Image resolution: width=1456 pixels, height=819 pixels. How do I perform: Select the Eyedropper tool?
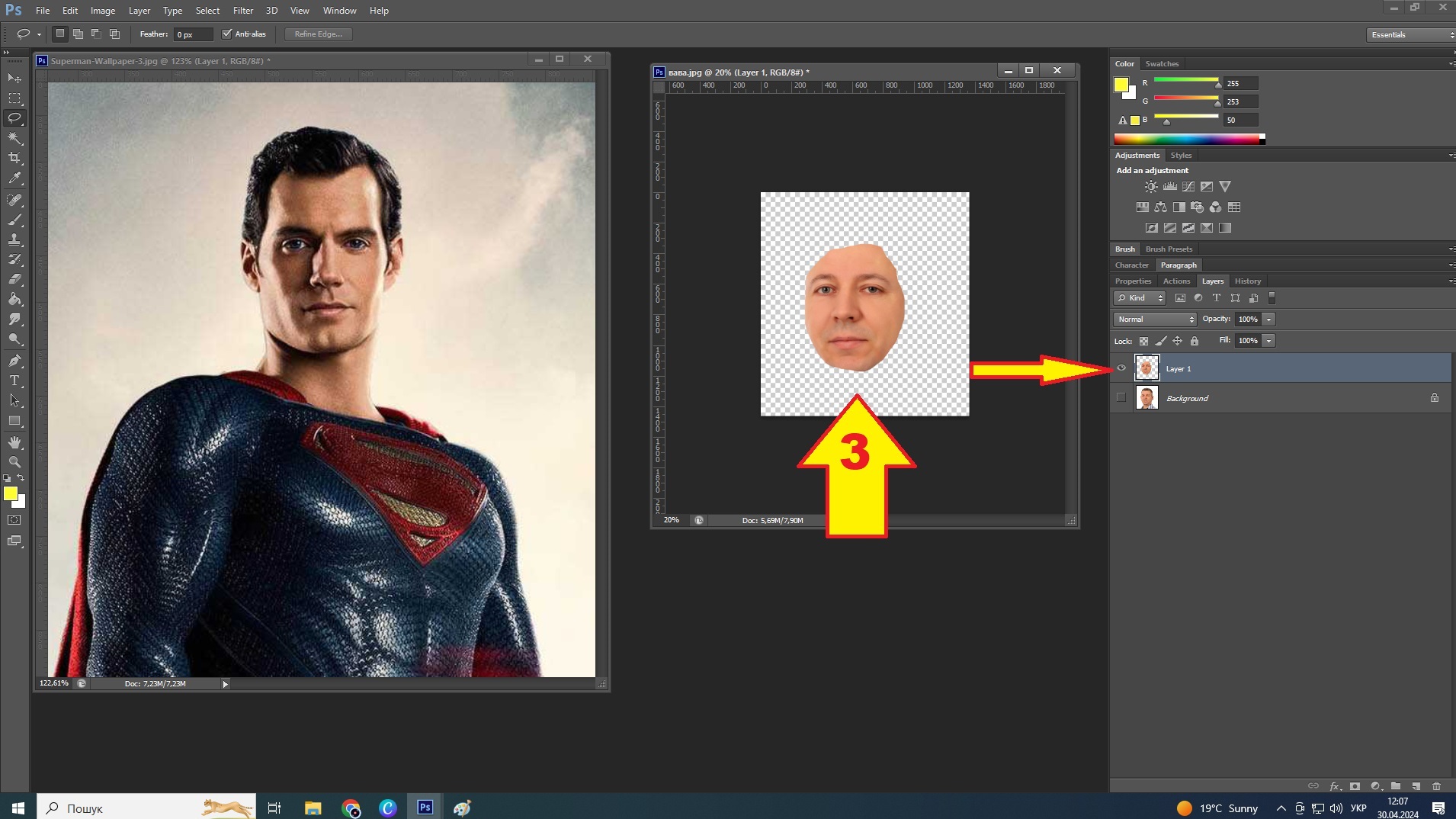pyautogui.click(x=14, y=178)
